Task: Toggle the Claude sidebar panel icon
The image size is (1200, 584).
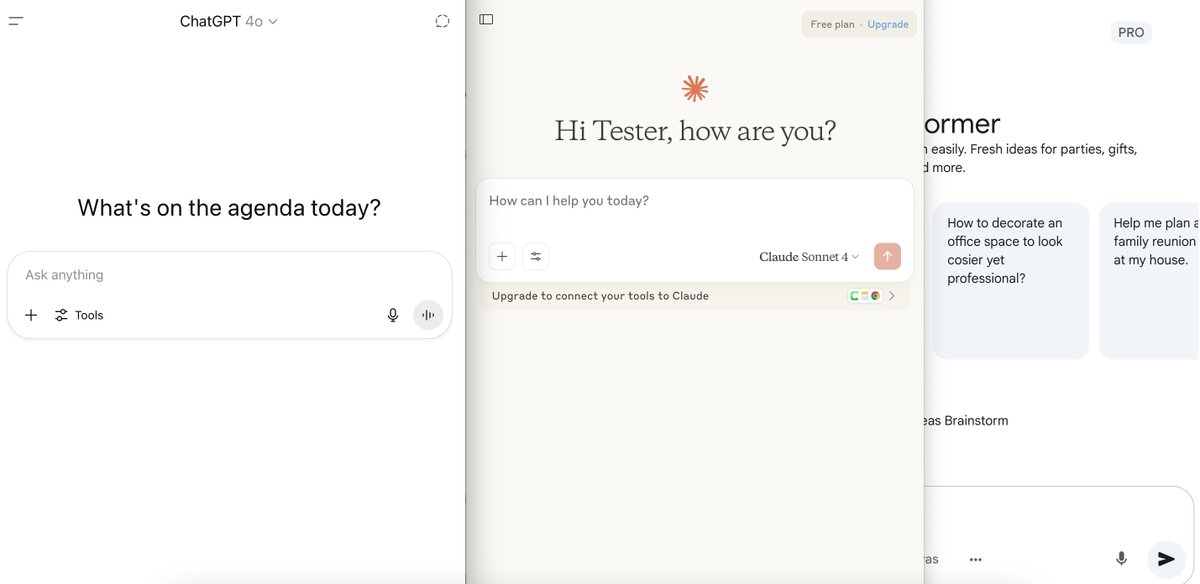Action: pyautogui.click(x=486, y=19)
